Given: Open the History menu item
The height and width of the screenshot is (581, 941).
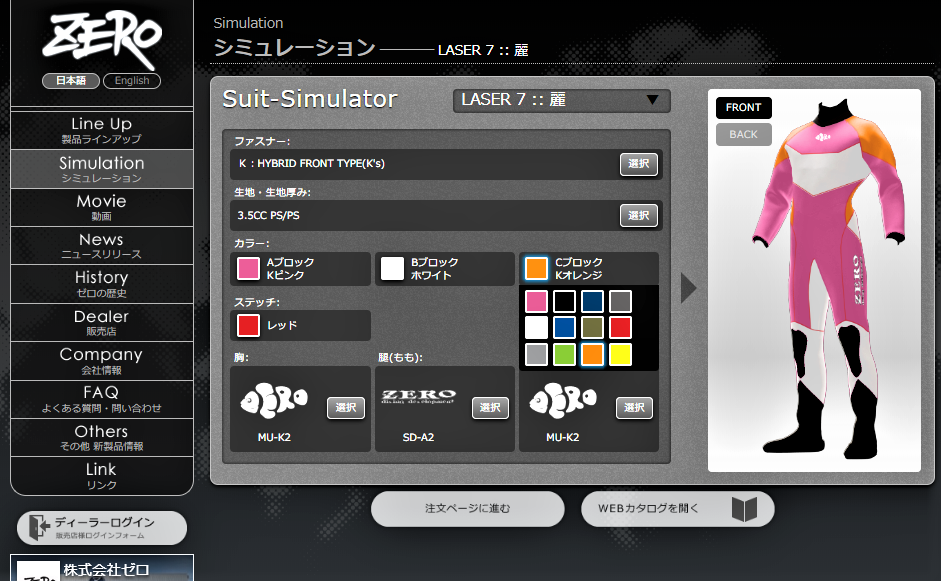Looking at the screenshot, I should [x=101, y=284].
